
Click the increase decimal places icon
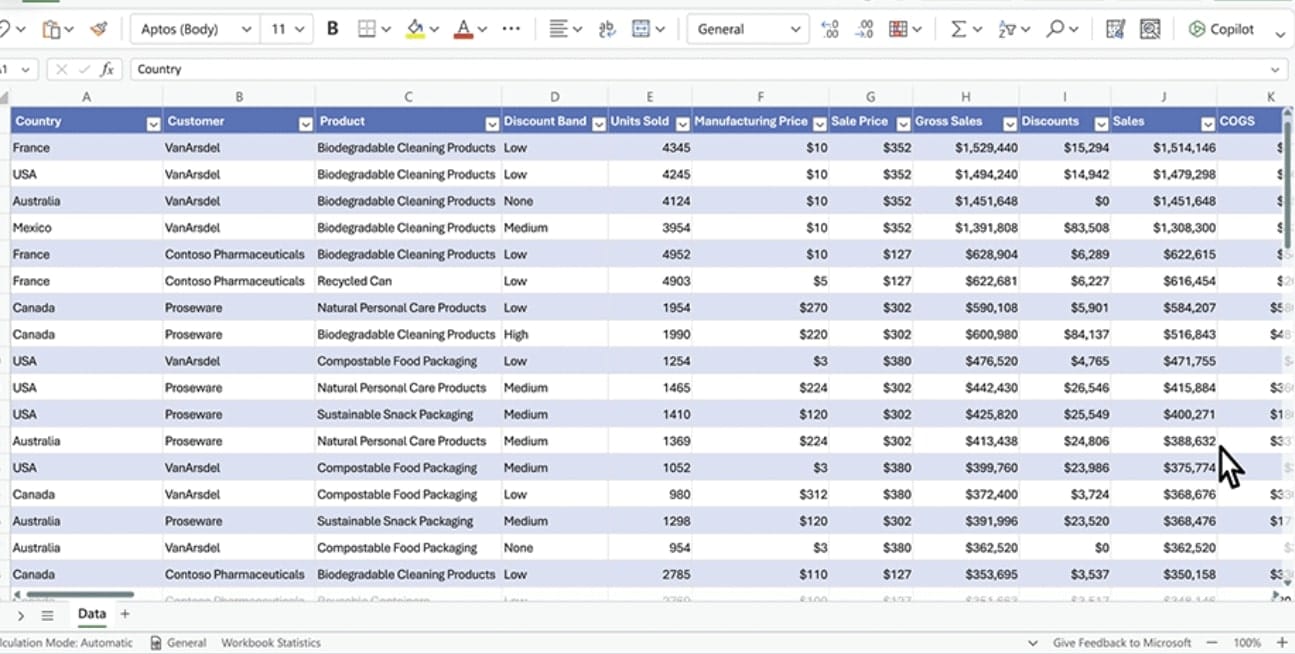click(x=829, y=29)
